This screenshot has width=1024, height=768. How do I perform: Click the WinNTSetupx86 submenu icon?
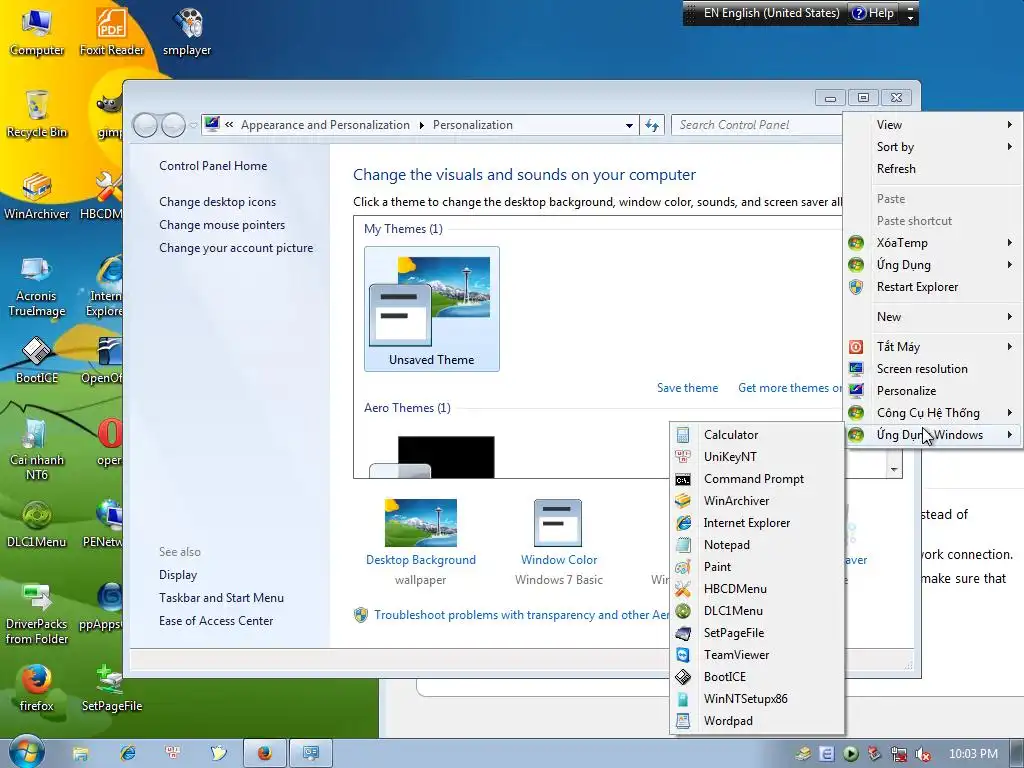683,699
